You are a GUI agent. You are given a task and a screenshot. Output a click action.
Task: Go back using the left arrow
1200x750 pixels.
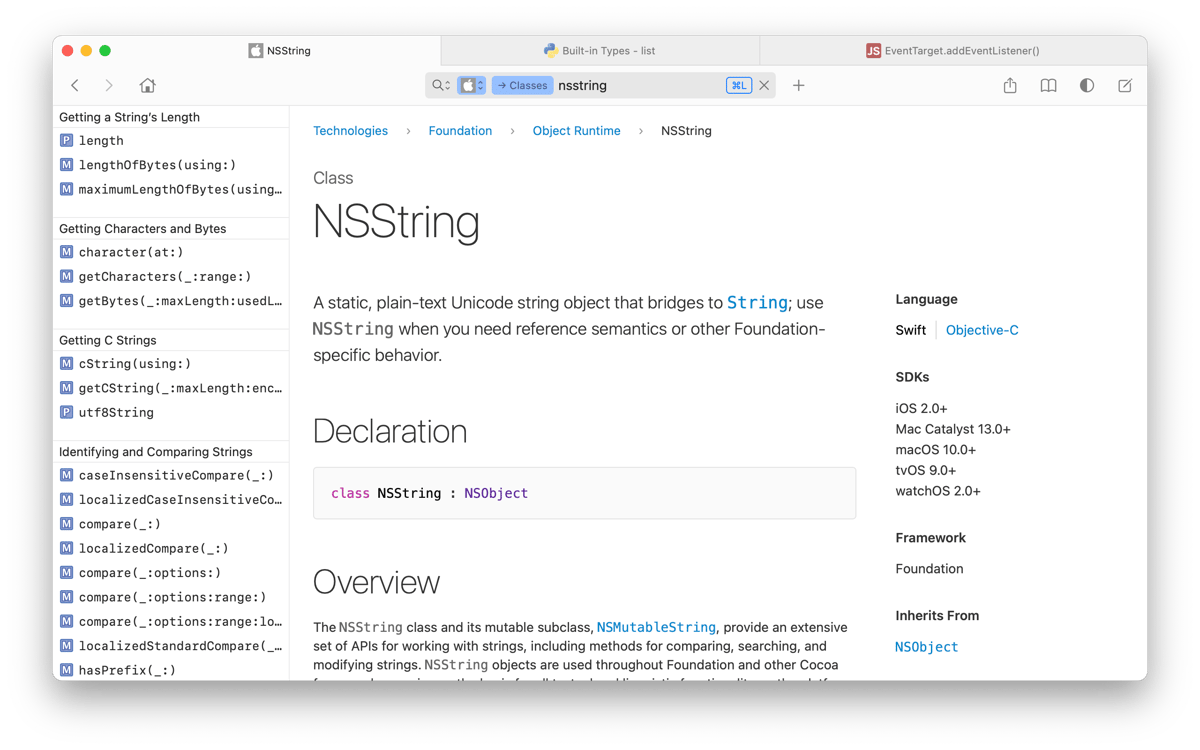(x=75, y=86)
